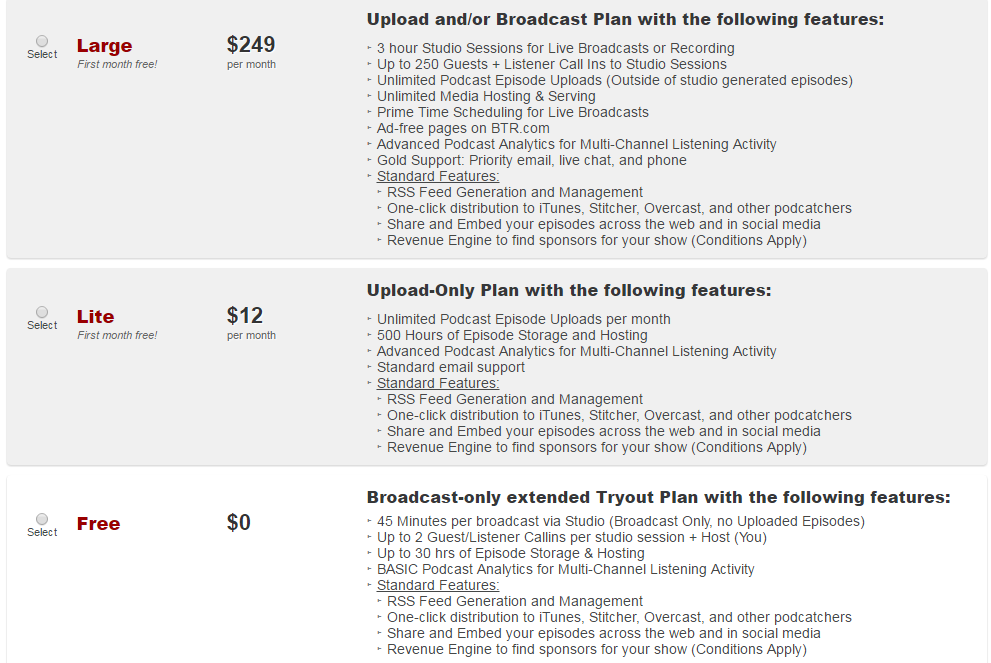
Task: Click the Select label under Free's radio
Action: click(42, 533)
